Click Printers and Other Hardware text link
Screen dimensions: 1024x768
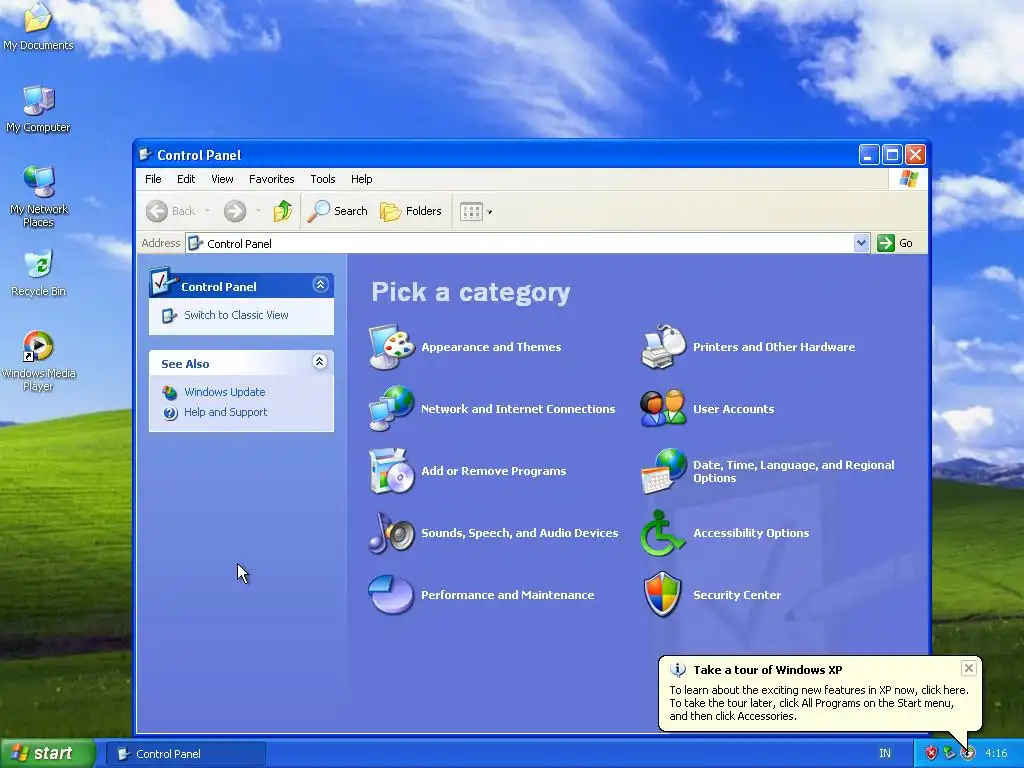coord(774,347)
